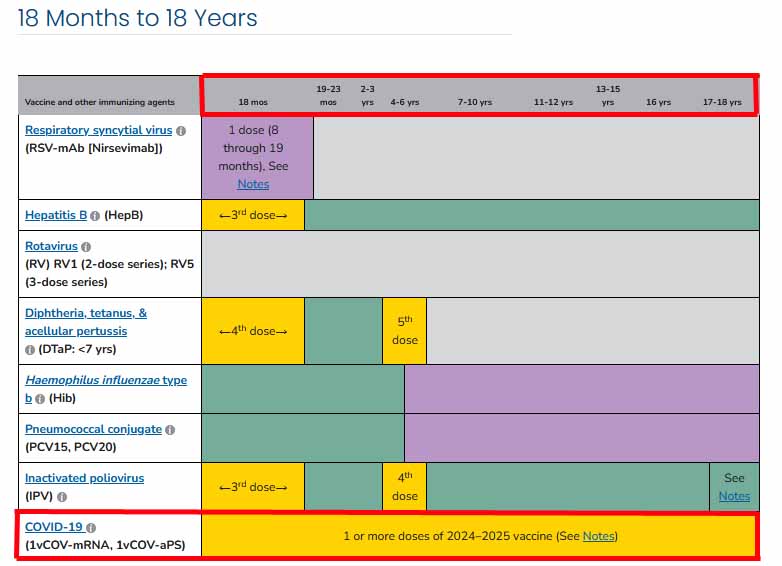Image resolution: width=782 pixels, height=566 pixels.
Task: Click Notes link in RSV purple cell
Action: tap(253, 184)
